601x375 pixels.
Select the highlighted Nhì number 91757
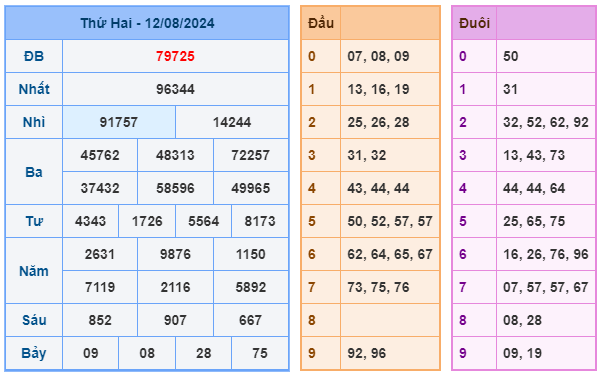tap(119, 122)
